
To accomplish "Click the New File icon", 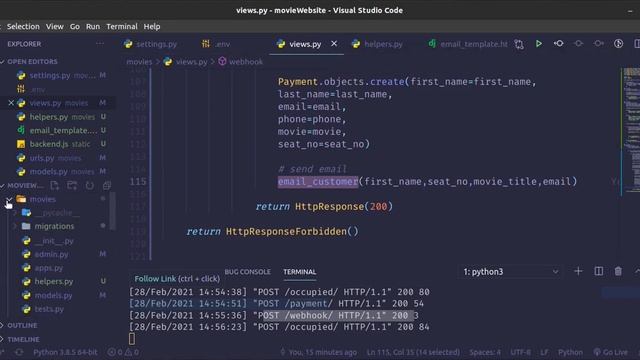I will coord(55,185).
